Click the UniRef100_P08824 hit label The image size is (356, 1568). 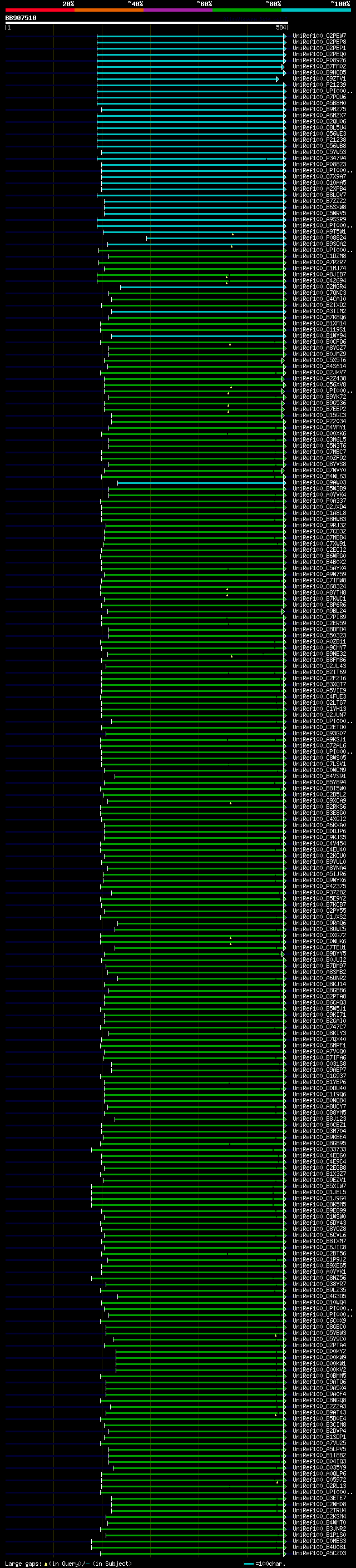tap(319, 238)
